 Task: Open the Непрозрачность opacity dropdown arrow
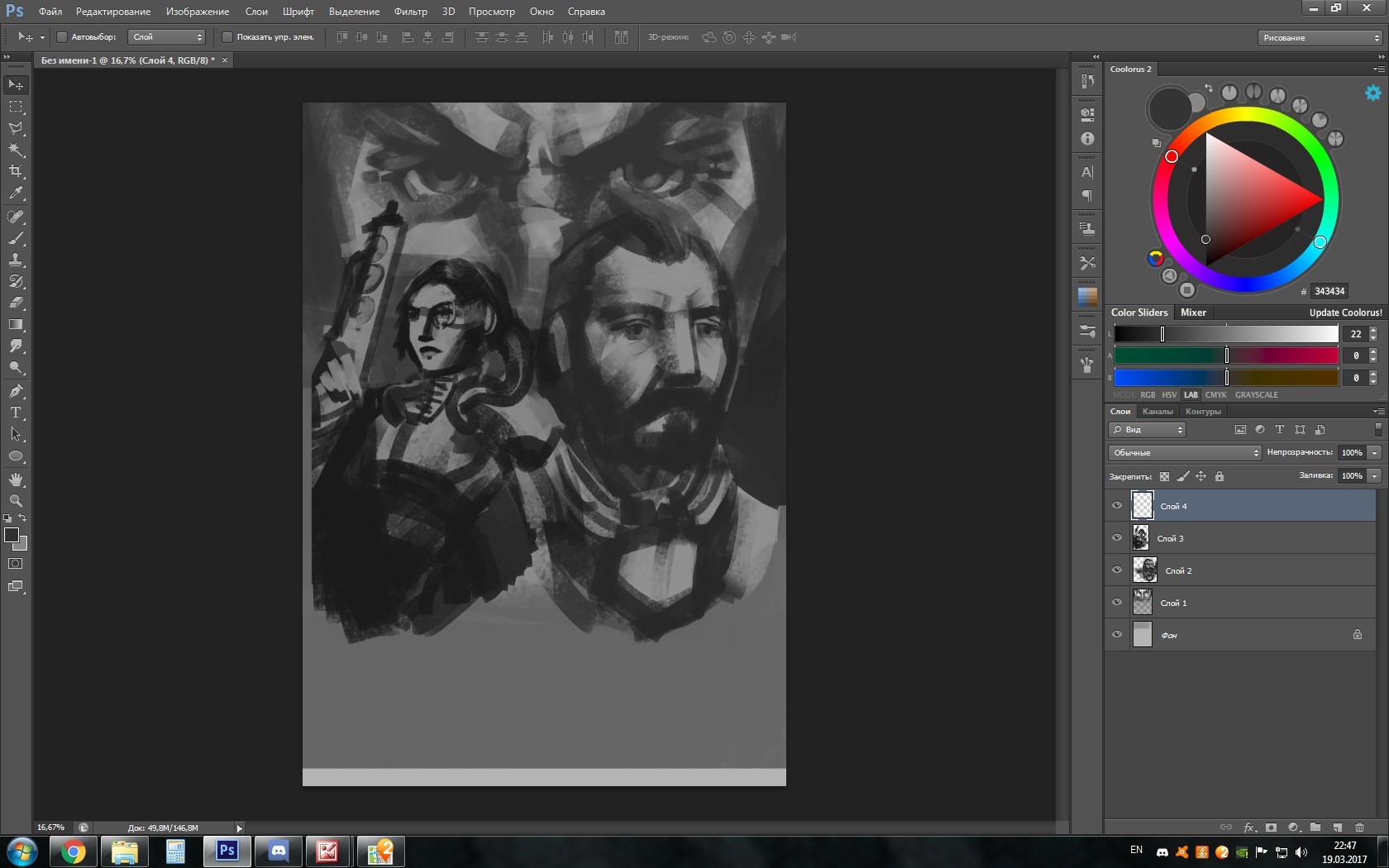(1374, 453)
